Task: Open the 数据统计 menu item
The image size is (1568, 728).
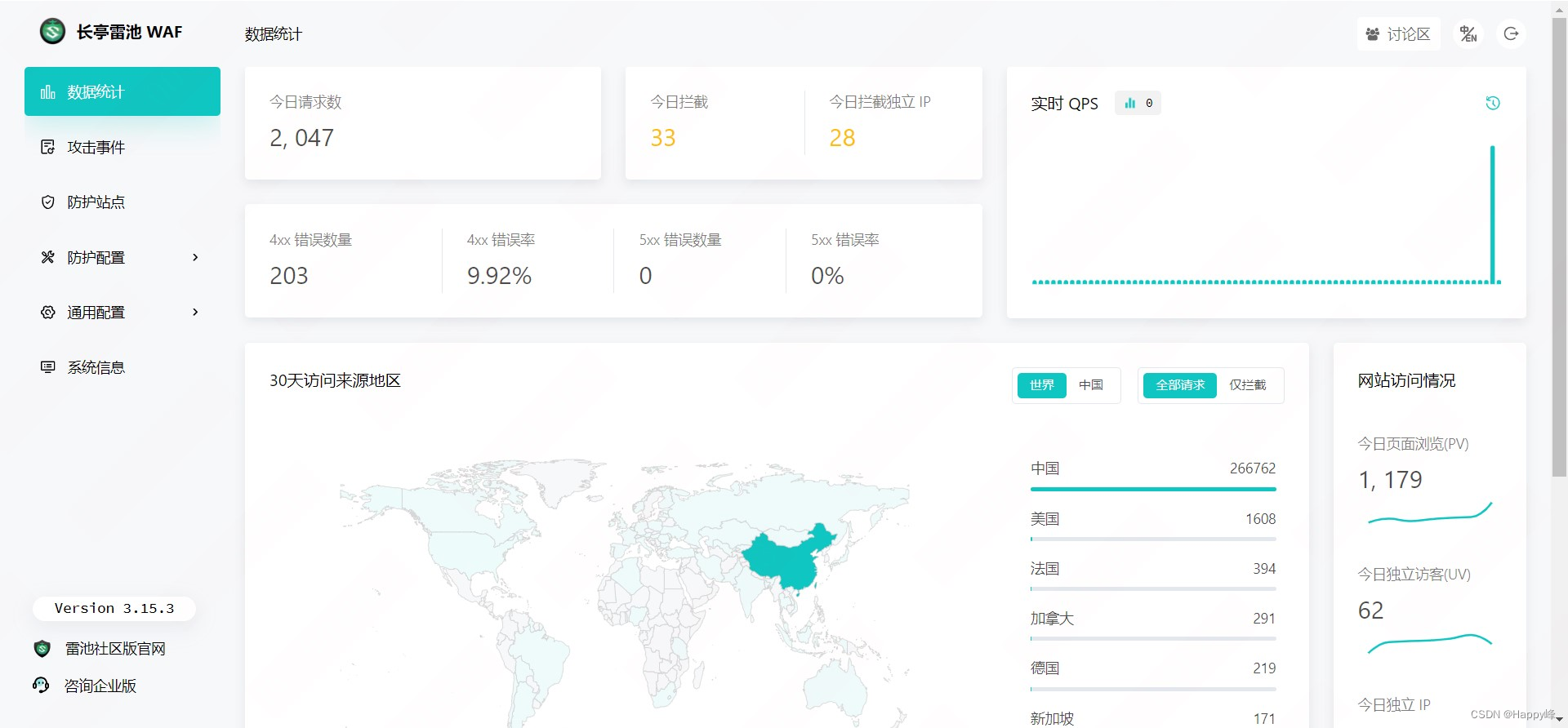Action: coord(122,91)
